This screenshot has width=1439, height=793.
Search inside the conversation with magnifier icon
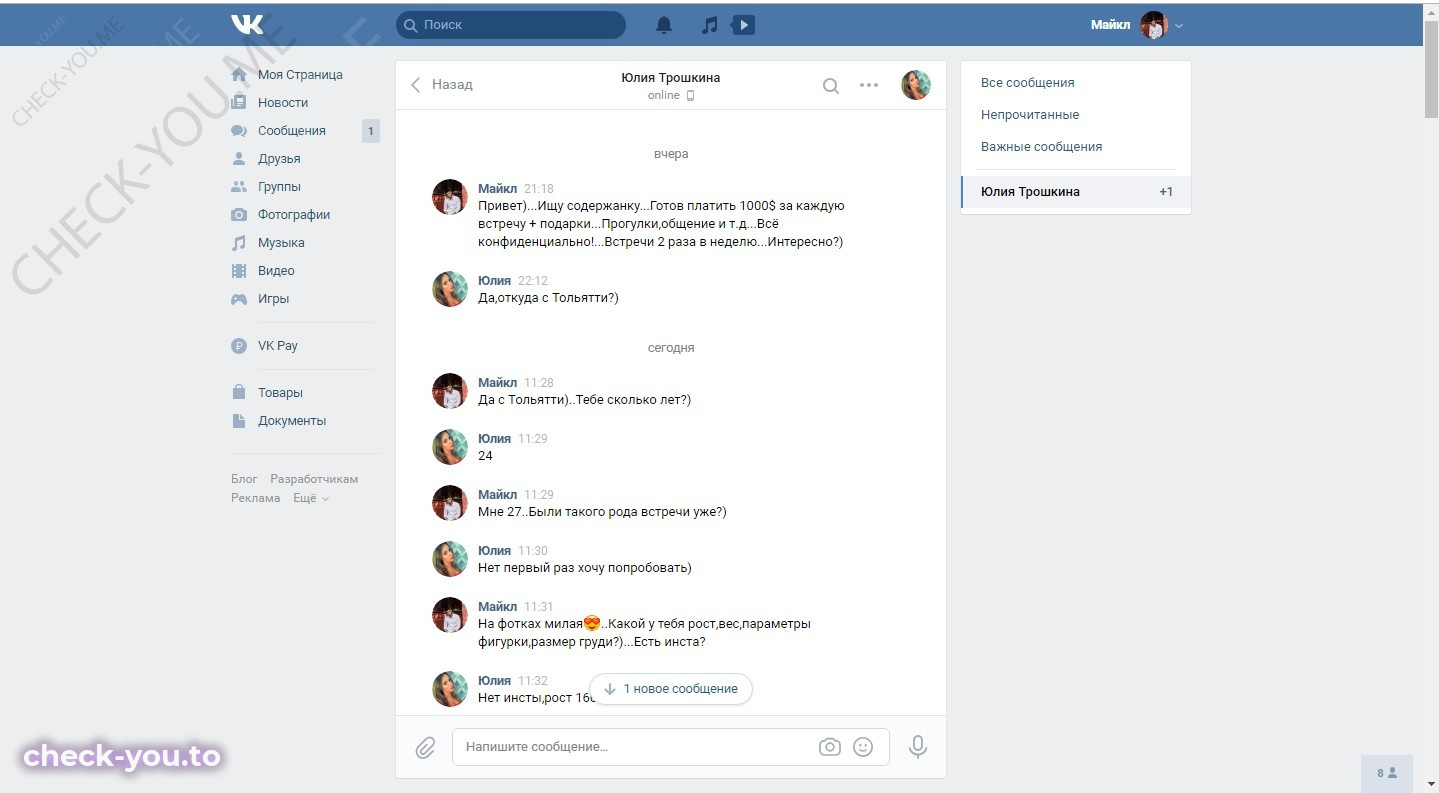click(x=830, y=86)
